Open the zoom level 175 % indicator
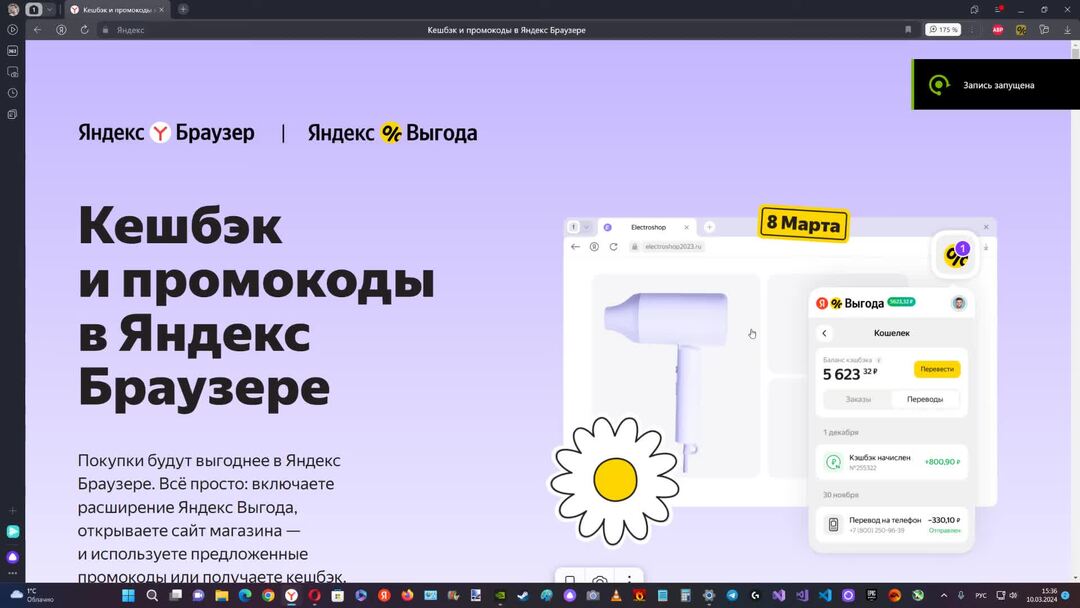Viewport: 1080px width, 608px height. pyautogui.click(x=943, y=30)
